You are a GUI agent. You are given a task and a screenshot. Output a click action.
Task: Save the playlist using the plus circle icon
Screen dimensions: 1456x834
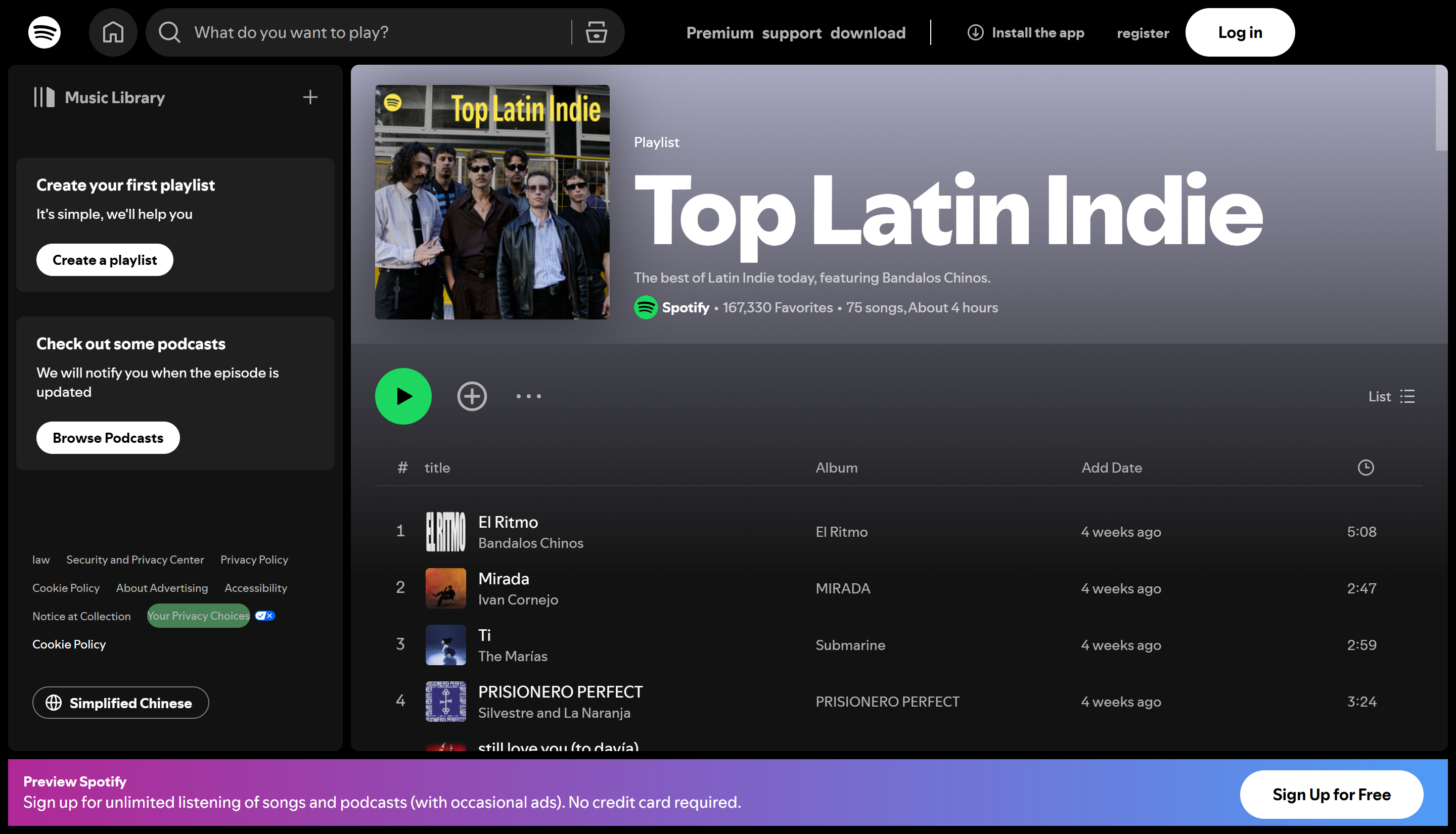(x=471, y=396)
